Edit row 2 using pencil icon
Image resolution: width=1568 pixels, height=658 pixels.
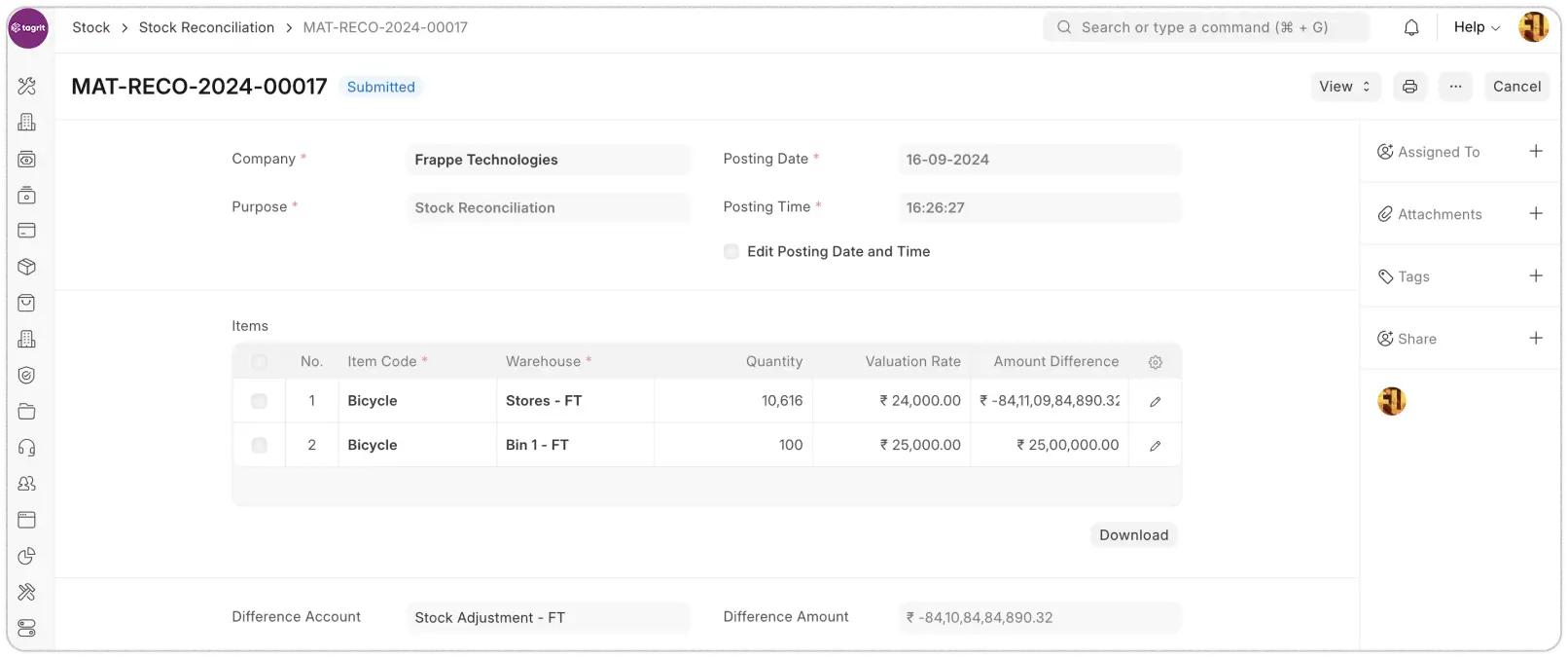coord(1156,446)
